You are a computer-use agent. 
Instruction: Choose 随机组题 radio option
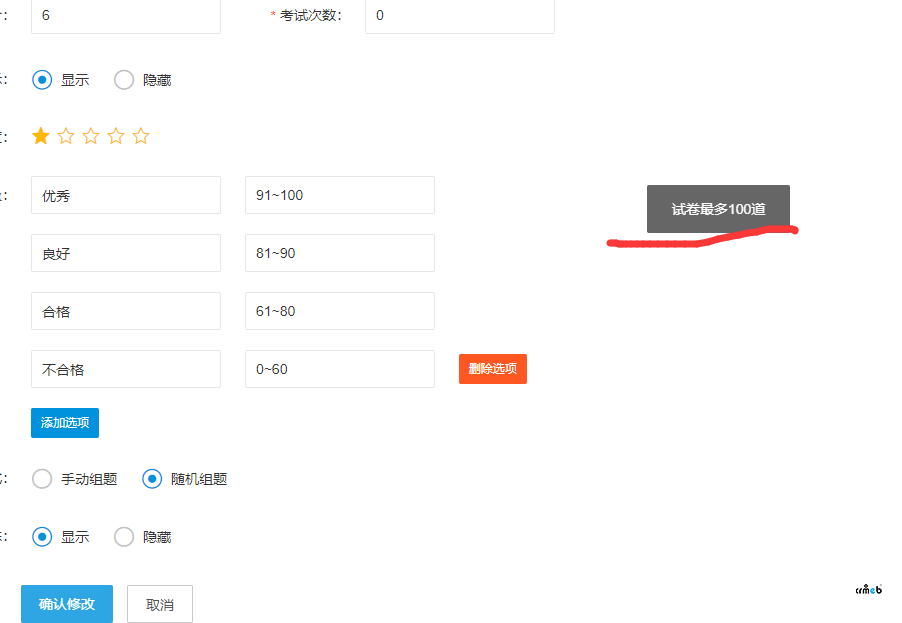152,479
